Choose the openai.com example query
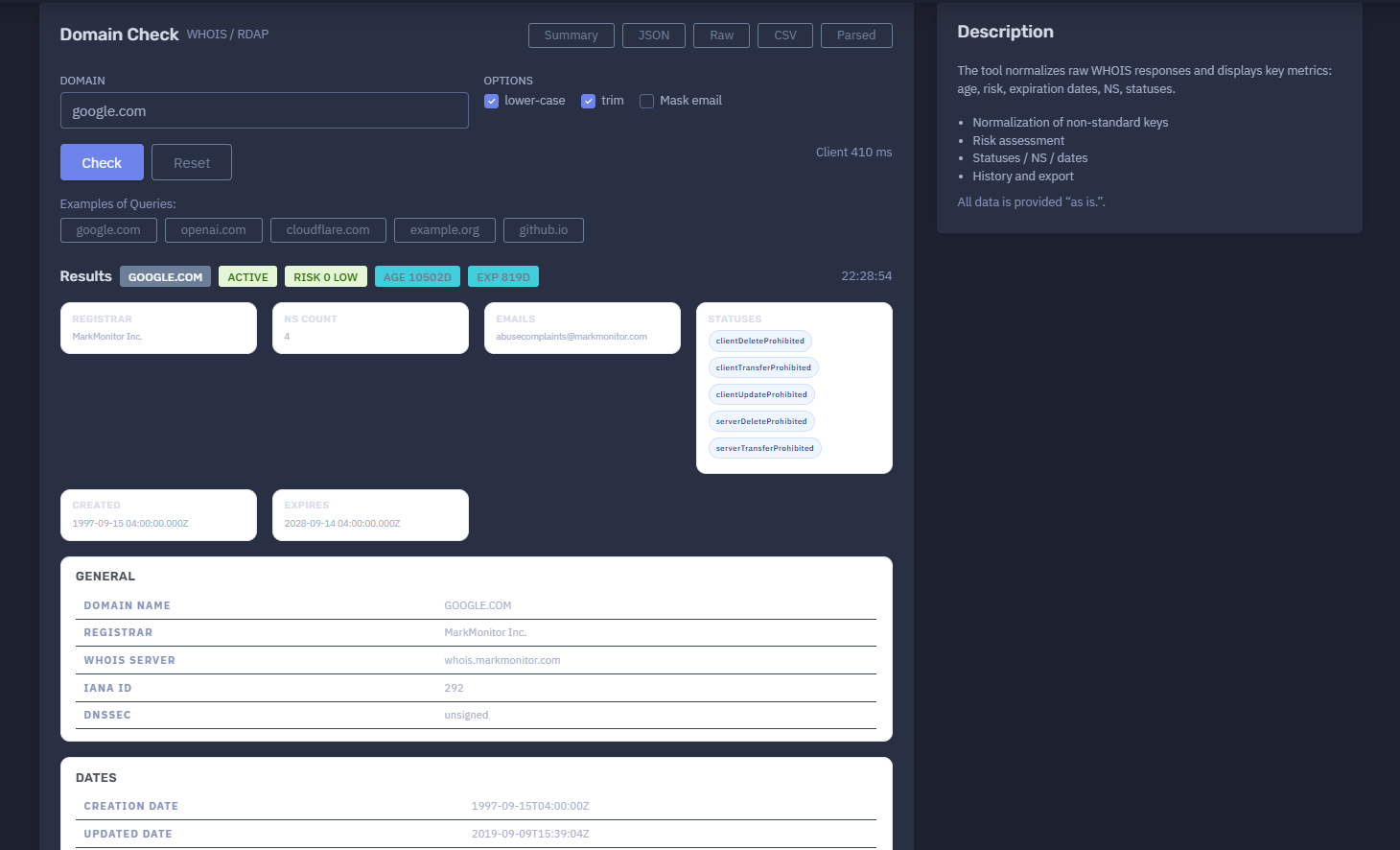The image size is (1400, 850). pyautogui.click(x=214, y=230)
